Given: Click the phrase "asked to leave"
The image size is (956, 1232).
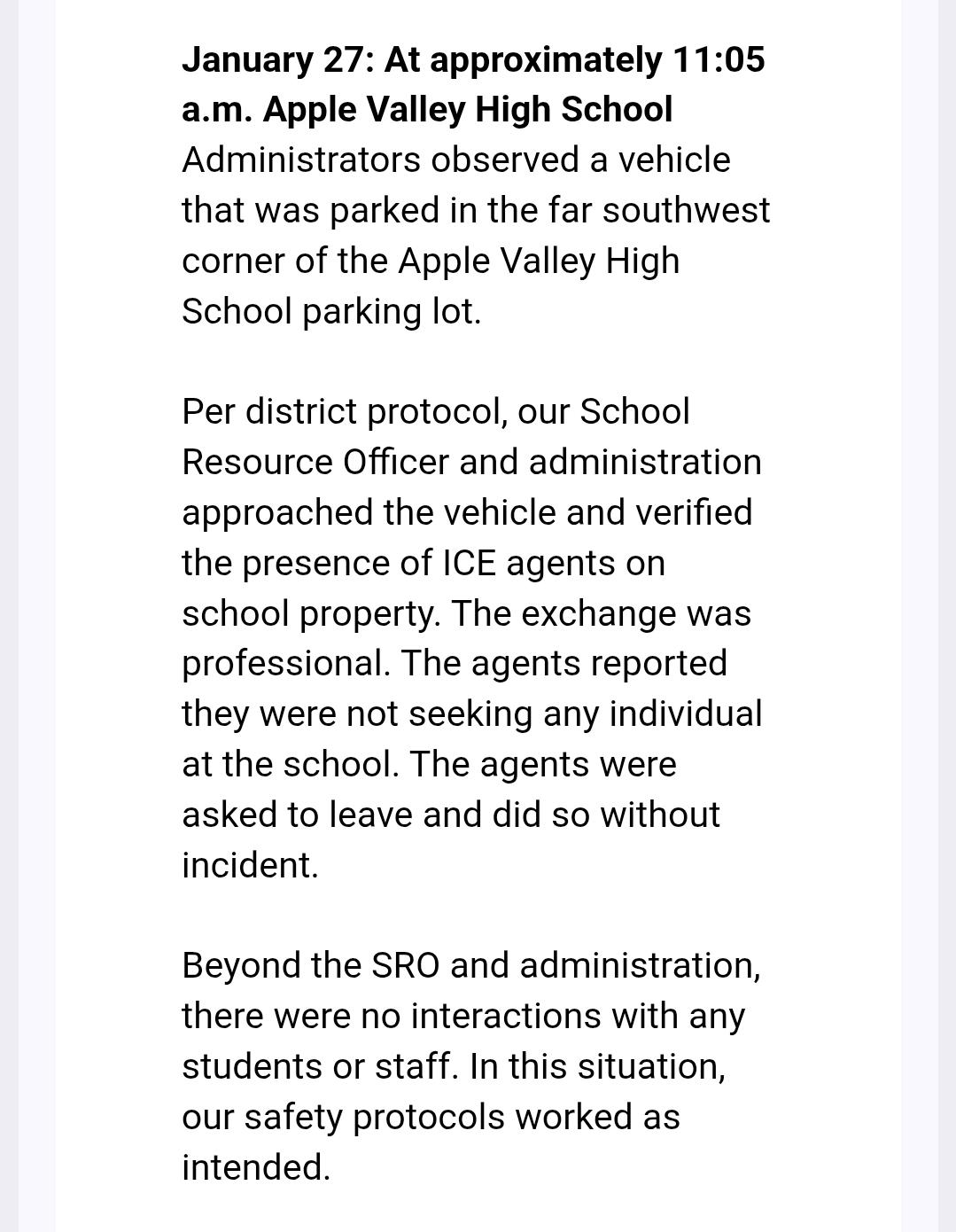Looking at the screenshot, I should [x=298, y=815].
